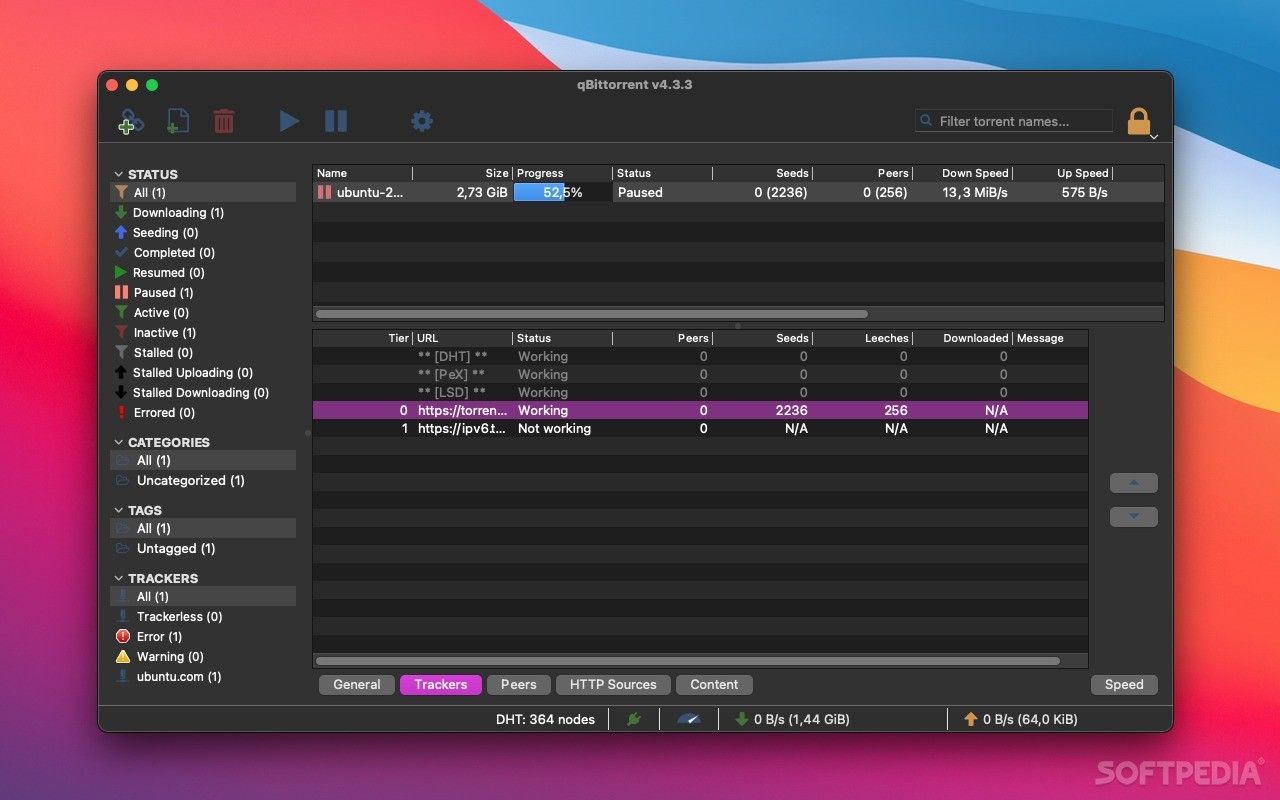Click the Add torrent file icon
Image resolution: width=1280 pixels, height=800 pixels.
click(177, 121)
